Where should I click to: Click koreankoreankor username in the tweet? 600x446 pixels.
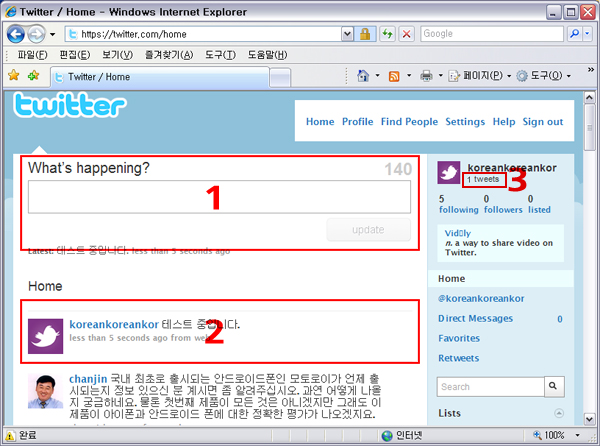pyautogui.click(x=114, y=324)
